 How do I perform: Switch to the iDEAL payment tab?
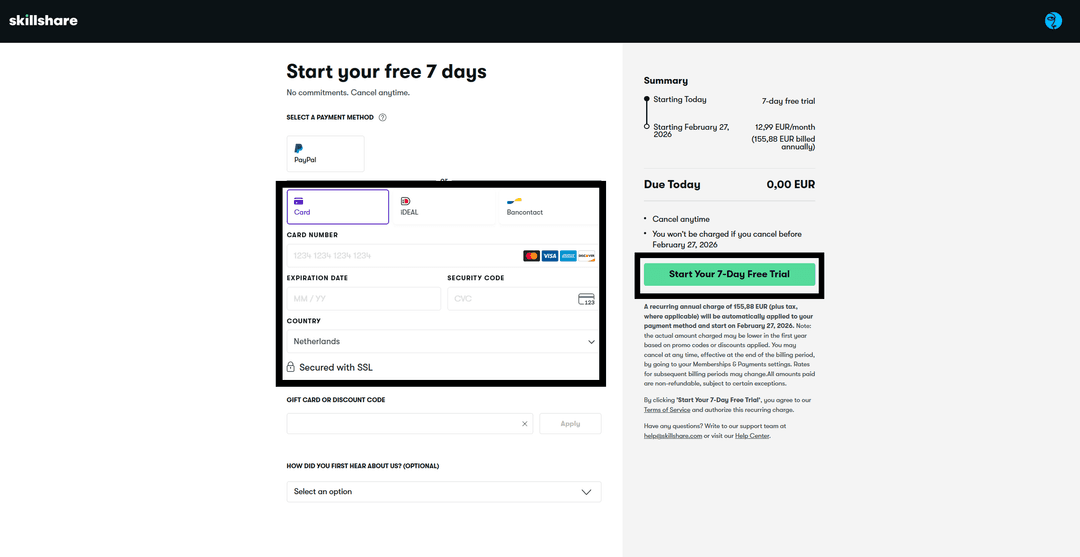(444, 206)
